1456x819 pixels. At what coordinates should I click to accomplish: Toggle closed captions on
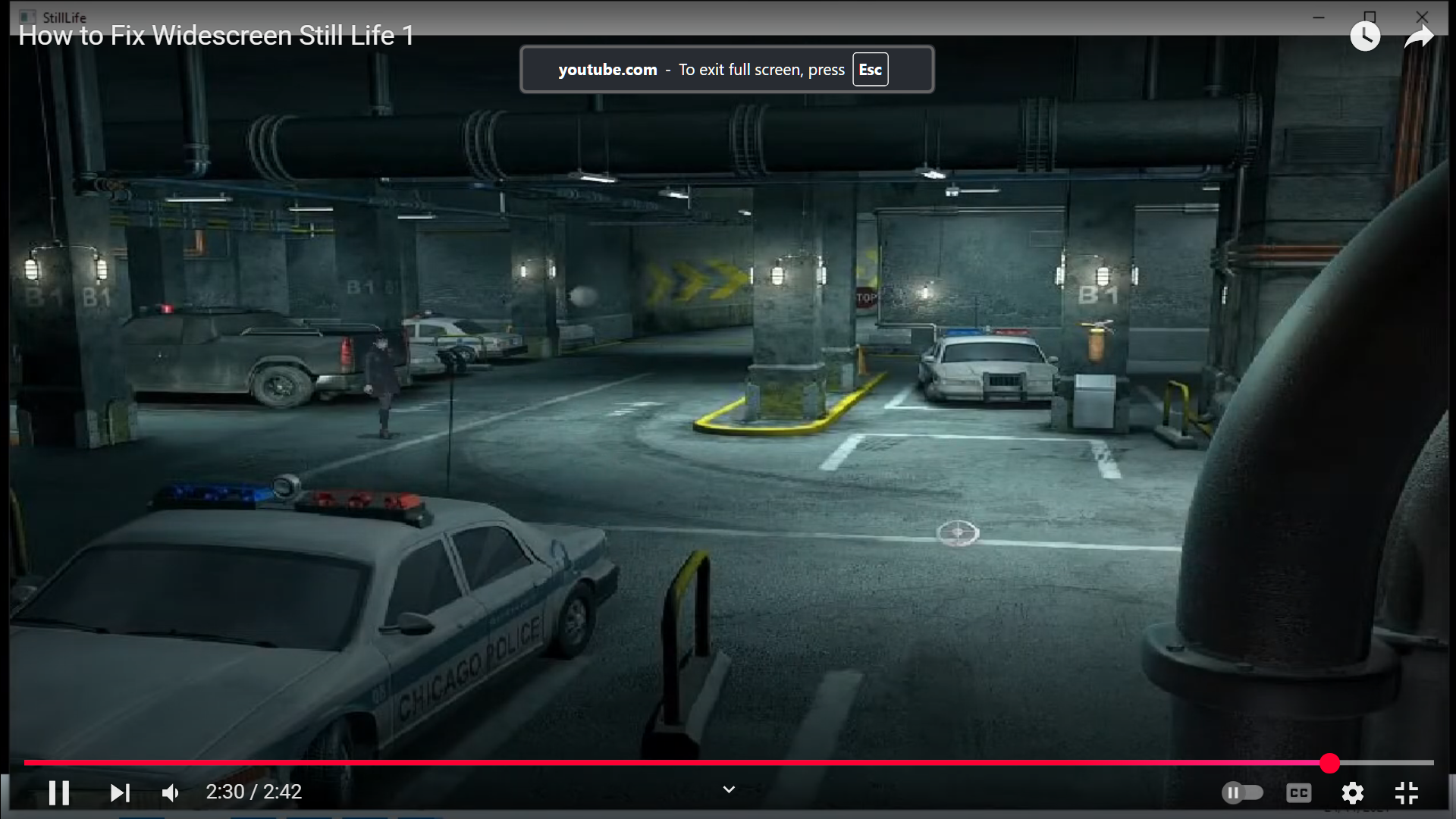tap(1299, 793)
